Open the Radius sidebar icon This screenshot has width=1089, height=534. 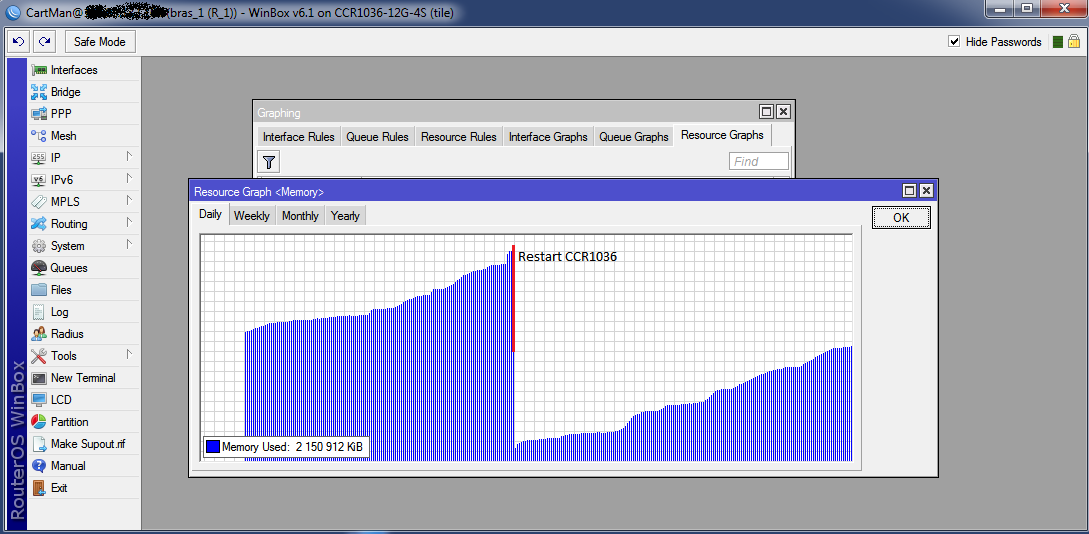39,334
